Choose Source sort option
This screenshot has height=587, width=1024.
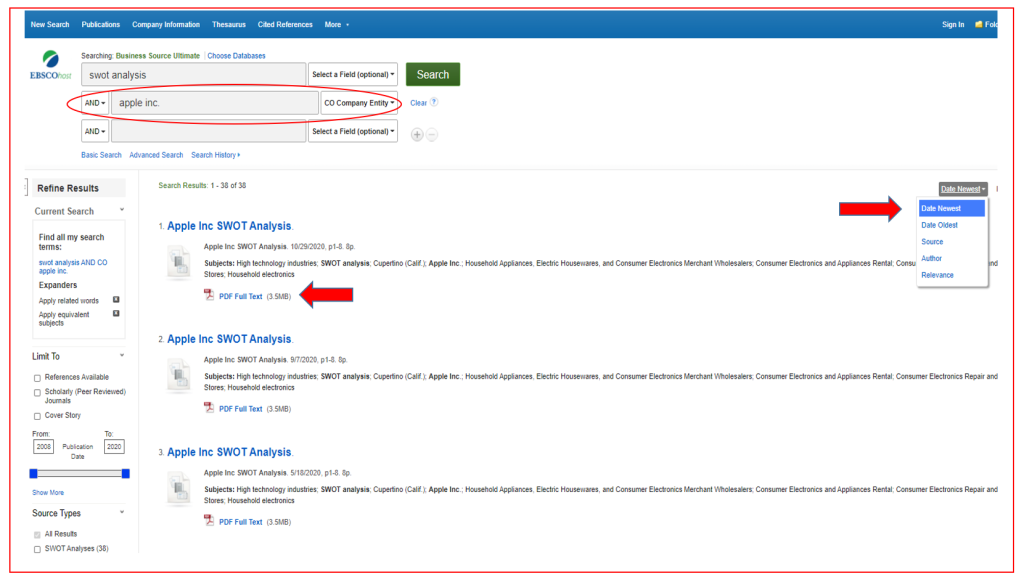[x=932, y=242]
